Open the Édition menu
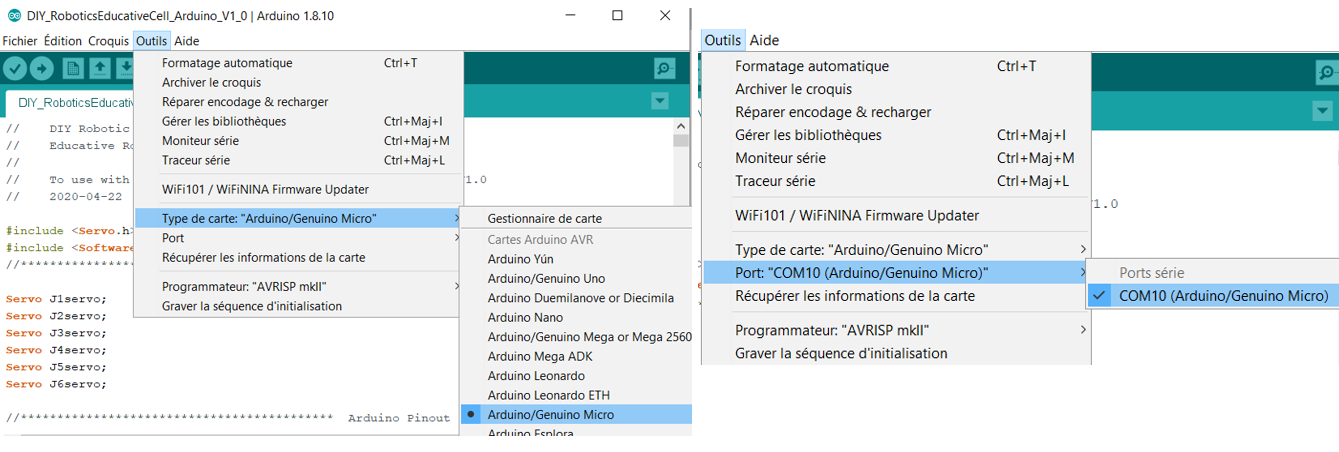The height and width of the screenshot is (452, 1339). pos(63,41)
